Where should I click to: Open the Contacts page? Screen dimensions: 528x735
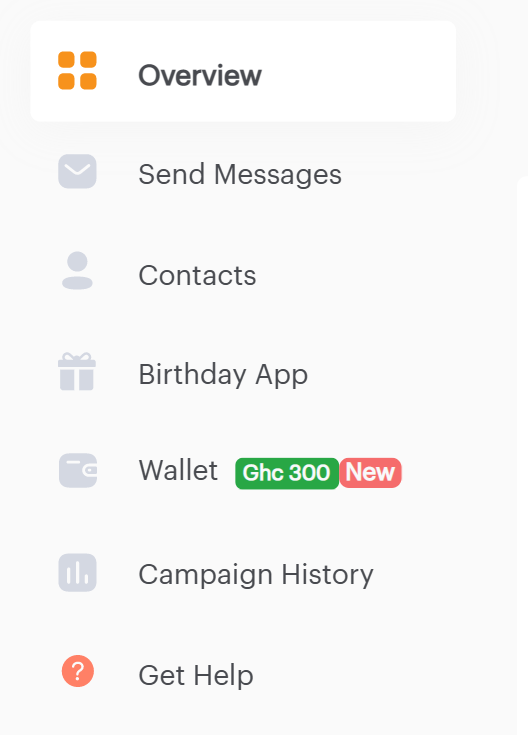pyautogui.click(x=197, y=275)
